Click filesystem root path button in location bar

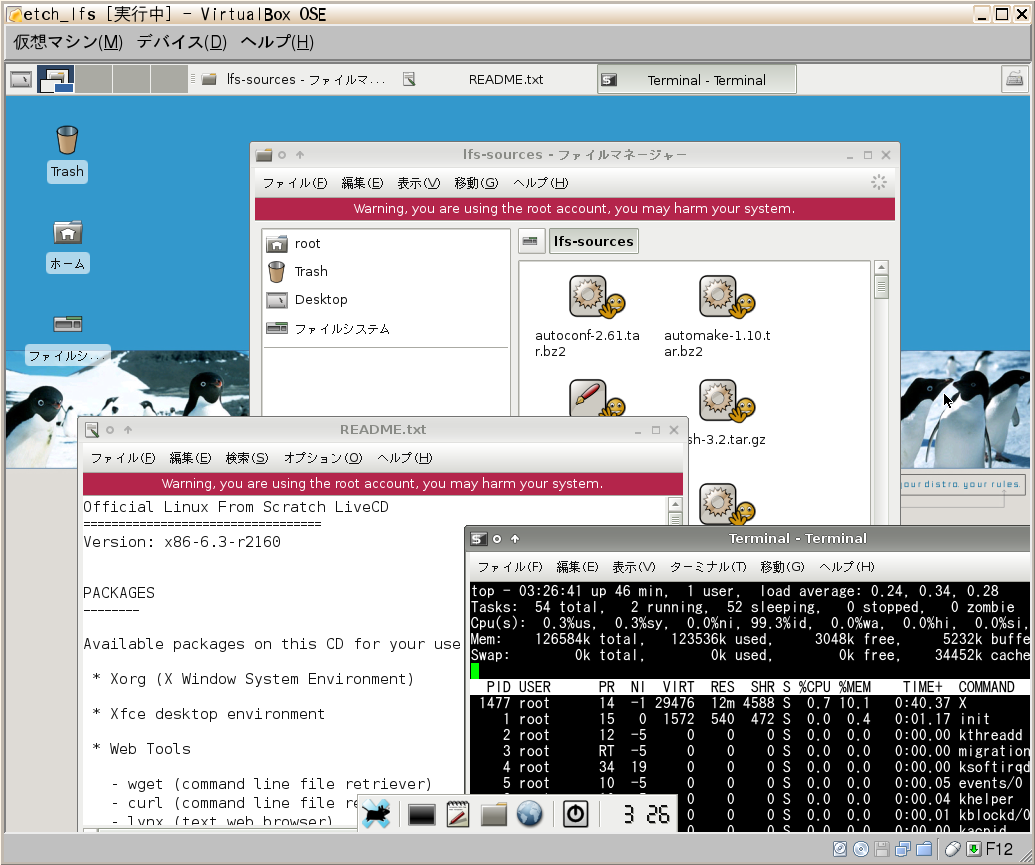[531, 241]
